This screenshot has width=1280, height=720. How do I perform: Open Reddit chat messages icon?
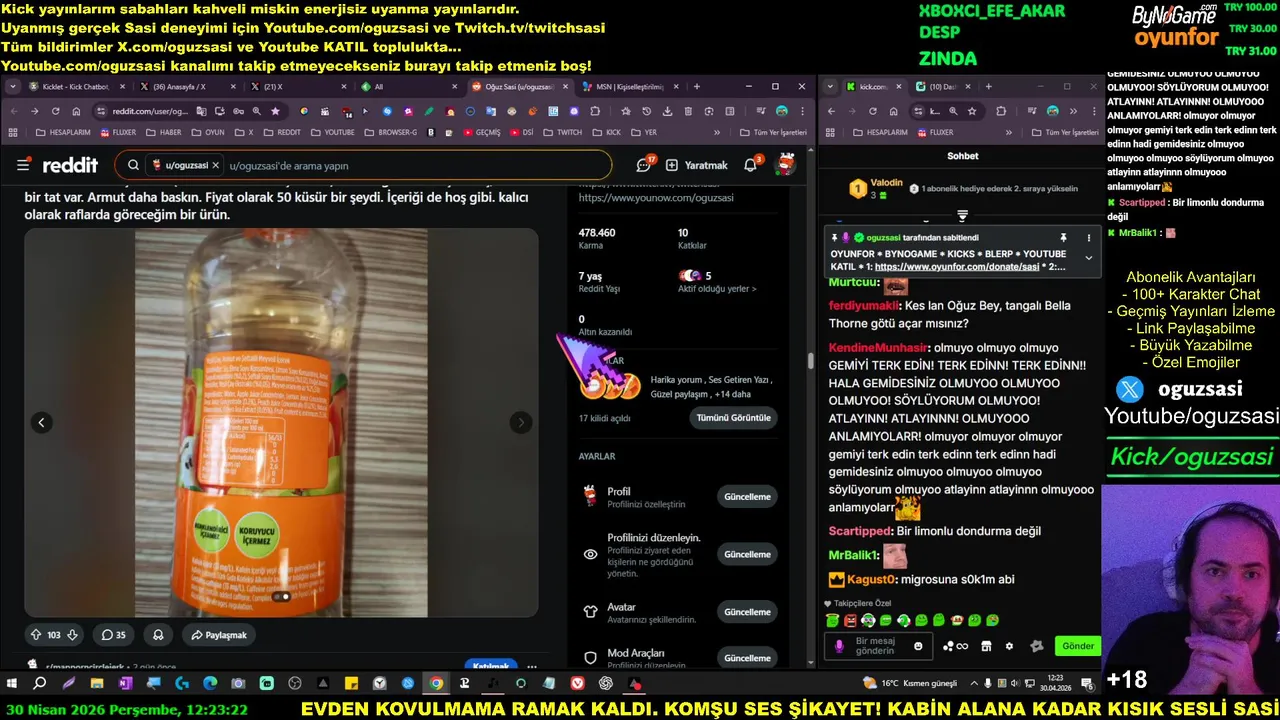point(644,165)
